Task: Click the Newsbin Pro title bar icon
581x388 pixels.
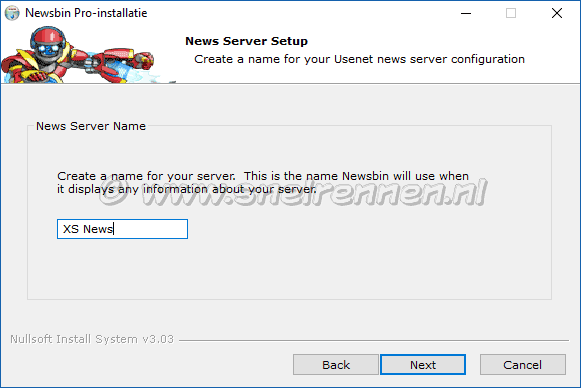Action: click(12, 13)
